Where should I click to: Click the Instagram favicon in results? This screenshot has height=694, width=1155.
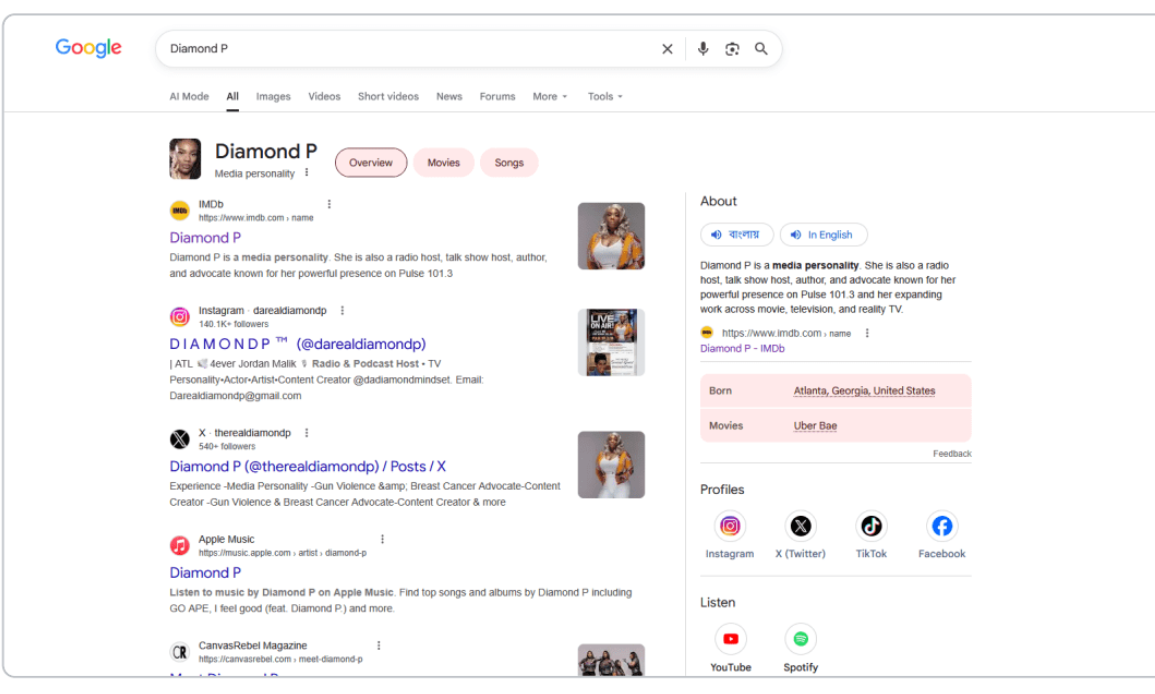(180, 317)
